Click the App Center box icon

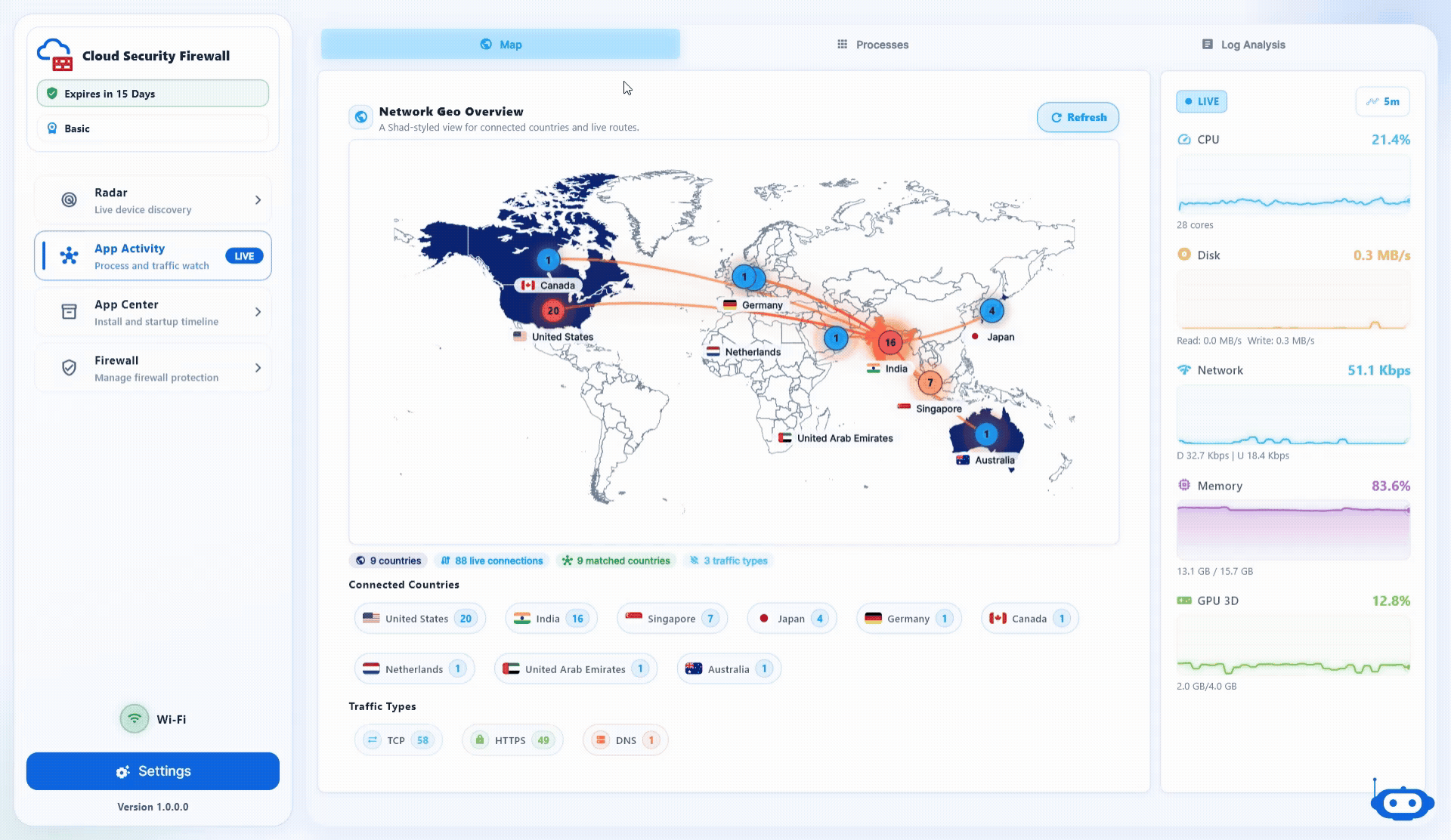pyautogui.click(x=69, y=312)
